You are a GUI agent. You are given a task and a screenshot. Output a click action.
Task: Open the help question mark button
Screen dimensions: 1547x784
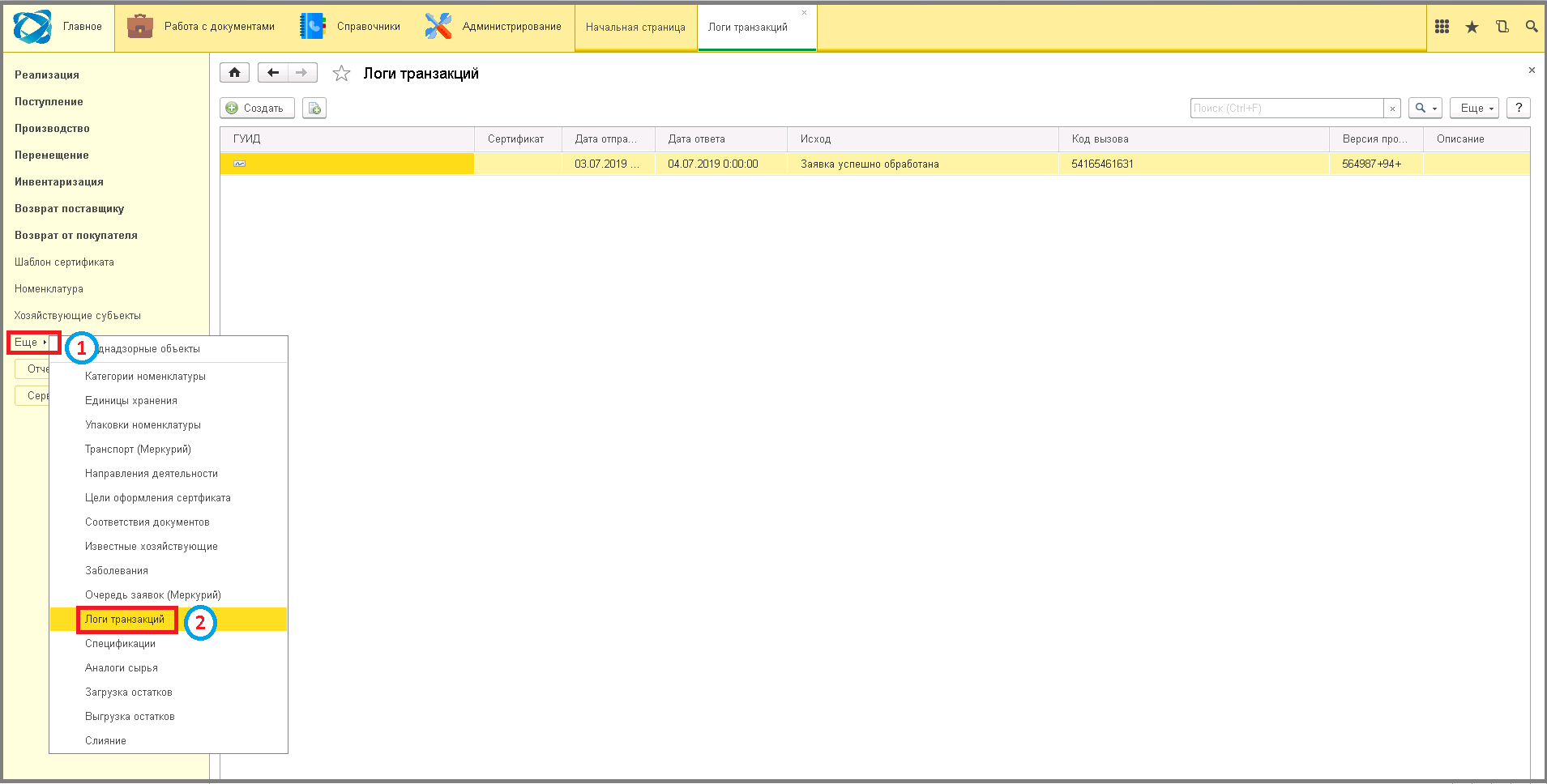[1519, 108]
